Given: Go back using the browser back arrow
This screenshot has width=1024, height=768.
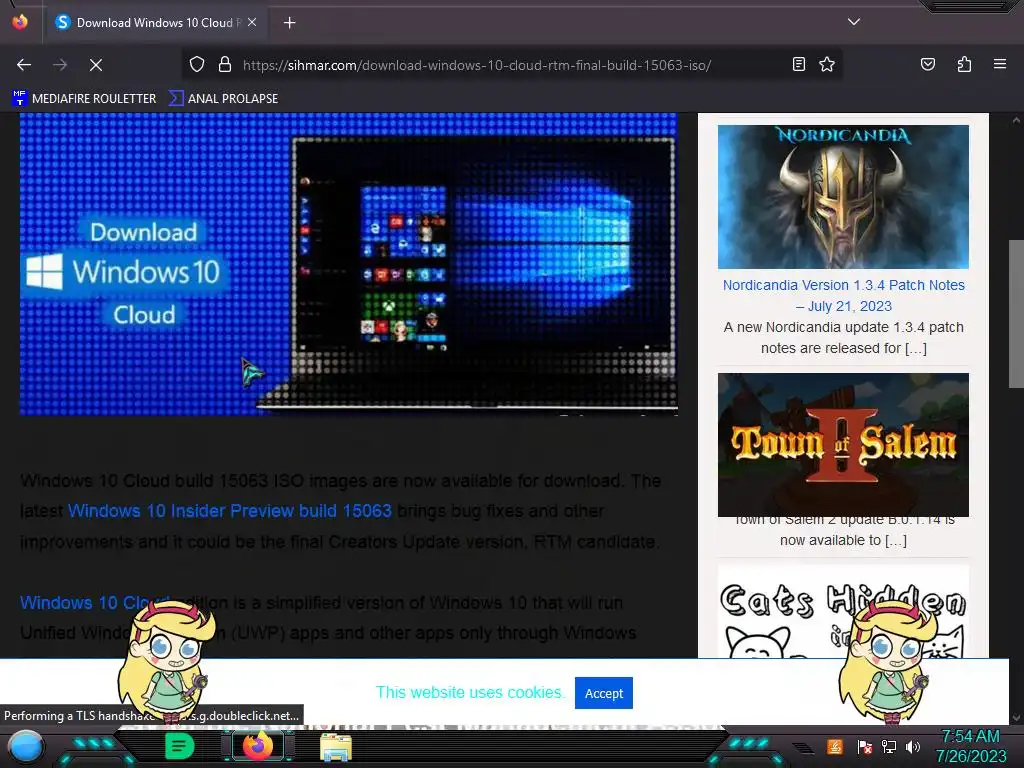Looking at the screenshot, I should click(24, 65).
